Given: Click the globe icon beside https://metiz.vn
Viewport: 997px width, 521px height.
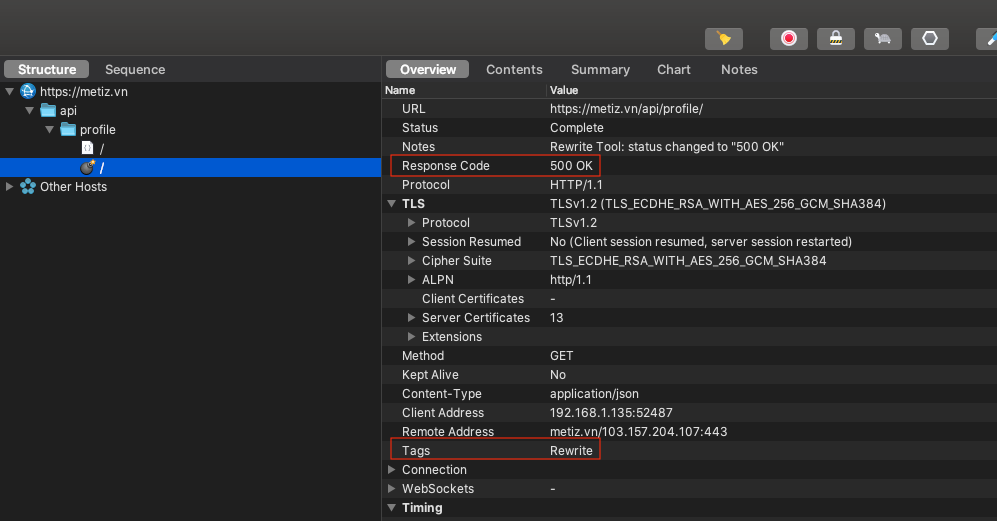Looking at the screenshot, I should pos(28,91).
